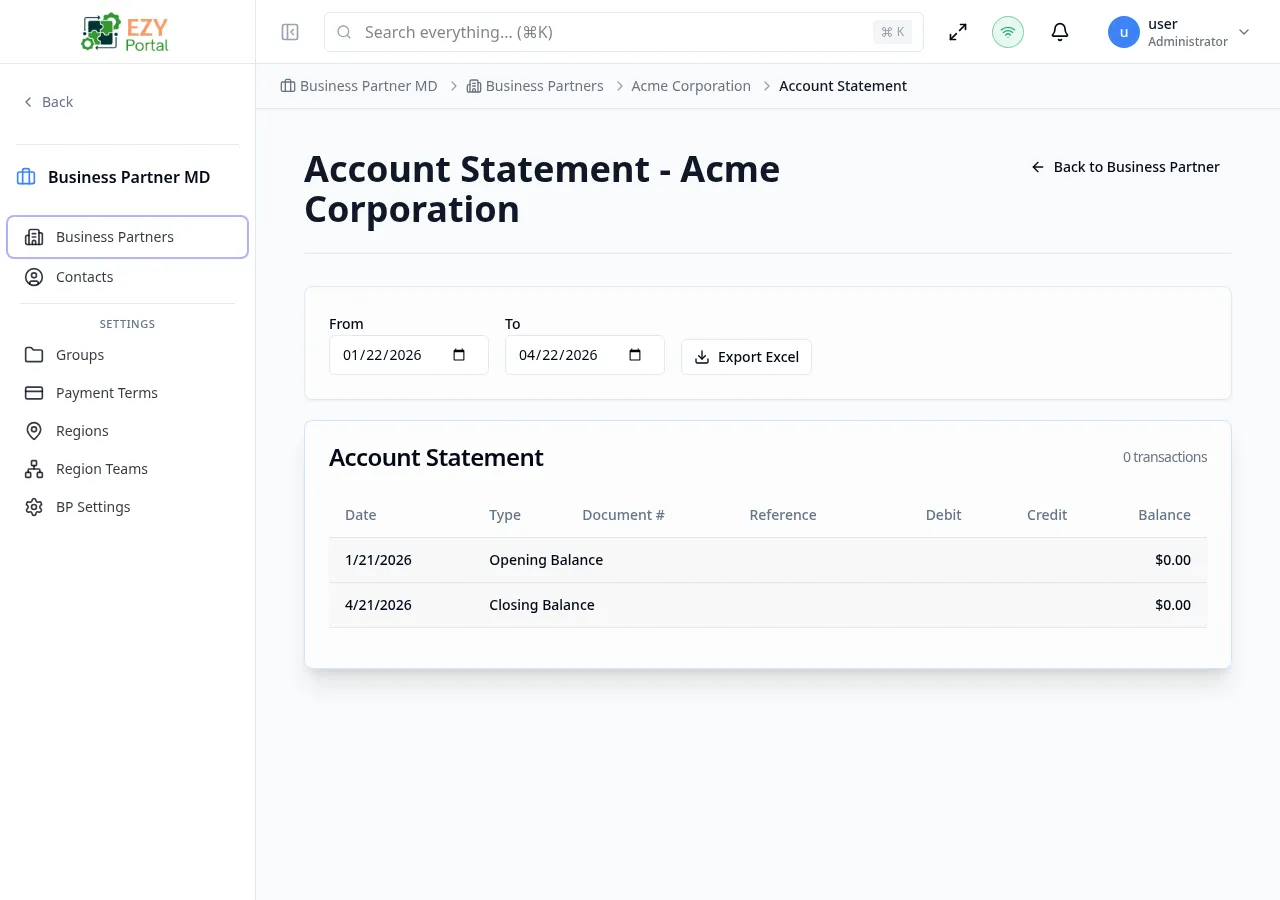Open Acme Corporation from the breadcrumb

tap(691, 86)
